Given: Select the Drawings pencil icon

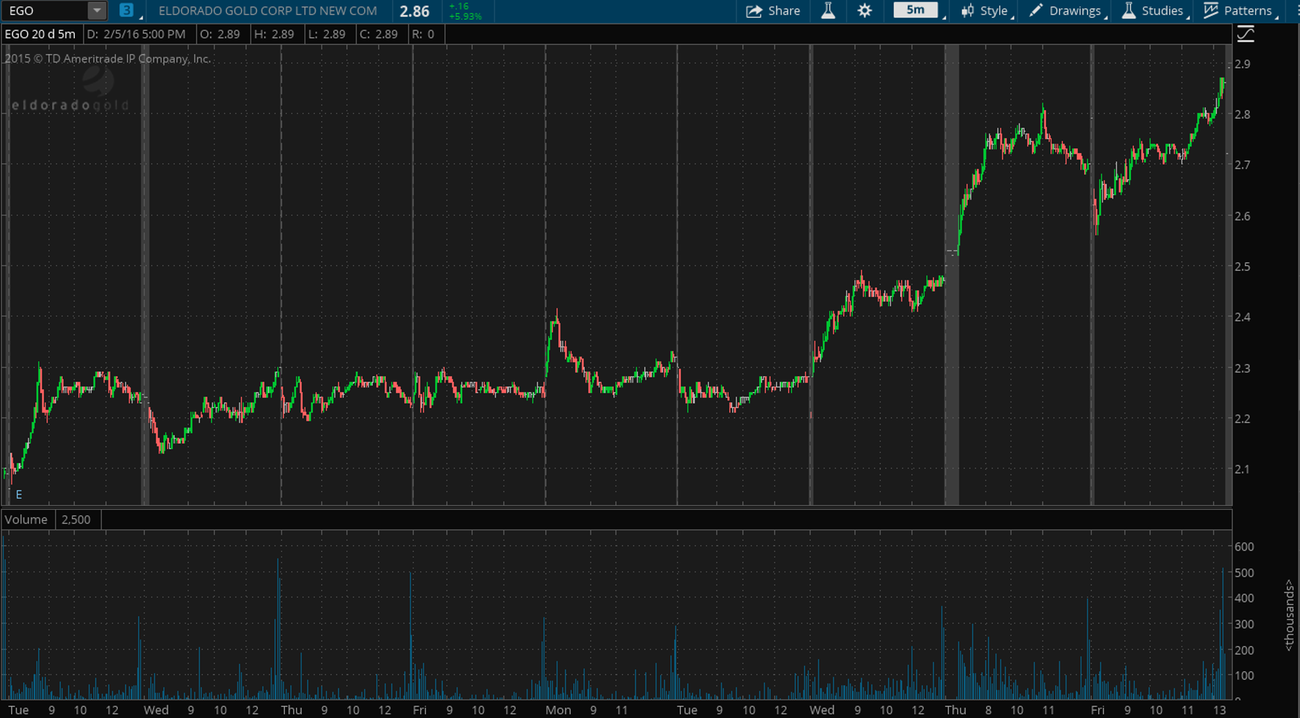Looking at the screenshot, I should [1036, 11].
